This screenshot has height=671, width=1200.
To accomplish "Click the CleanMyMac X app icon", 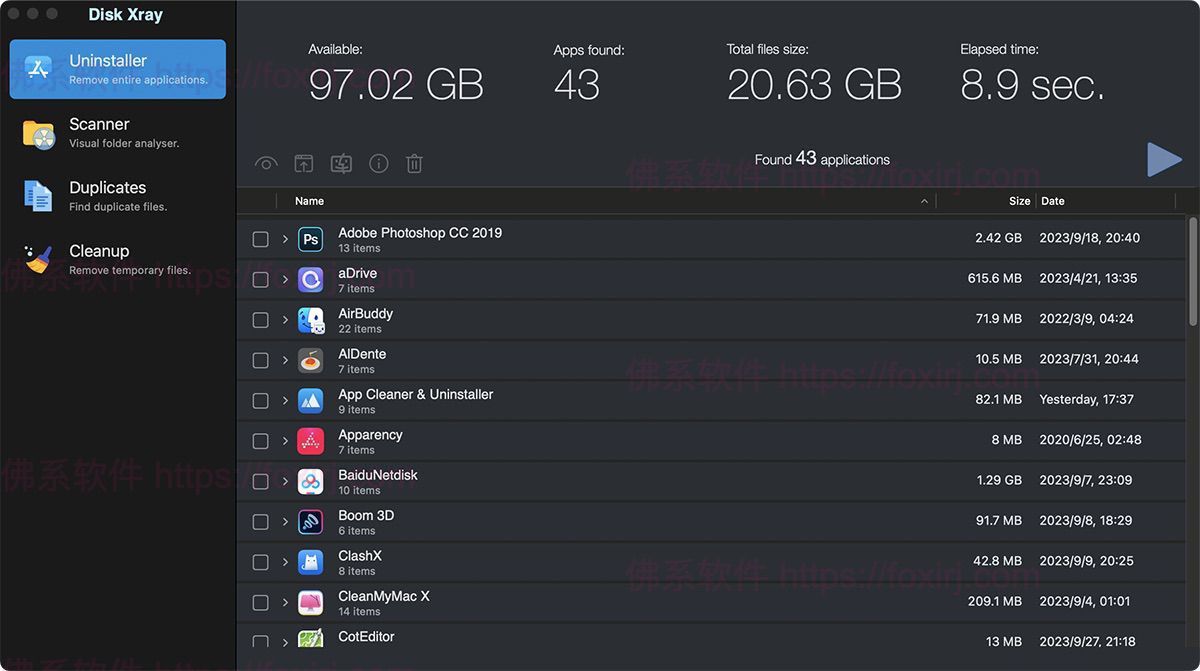I will [x=310, y=603].
